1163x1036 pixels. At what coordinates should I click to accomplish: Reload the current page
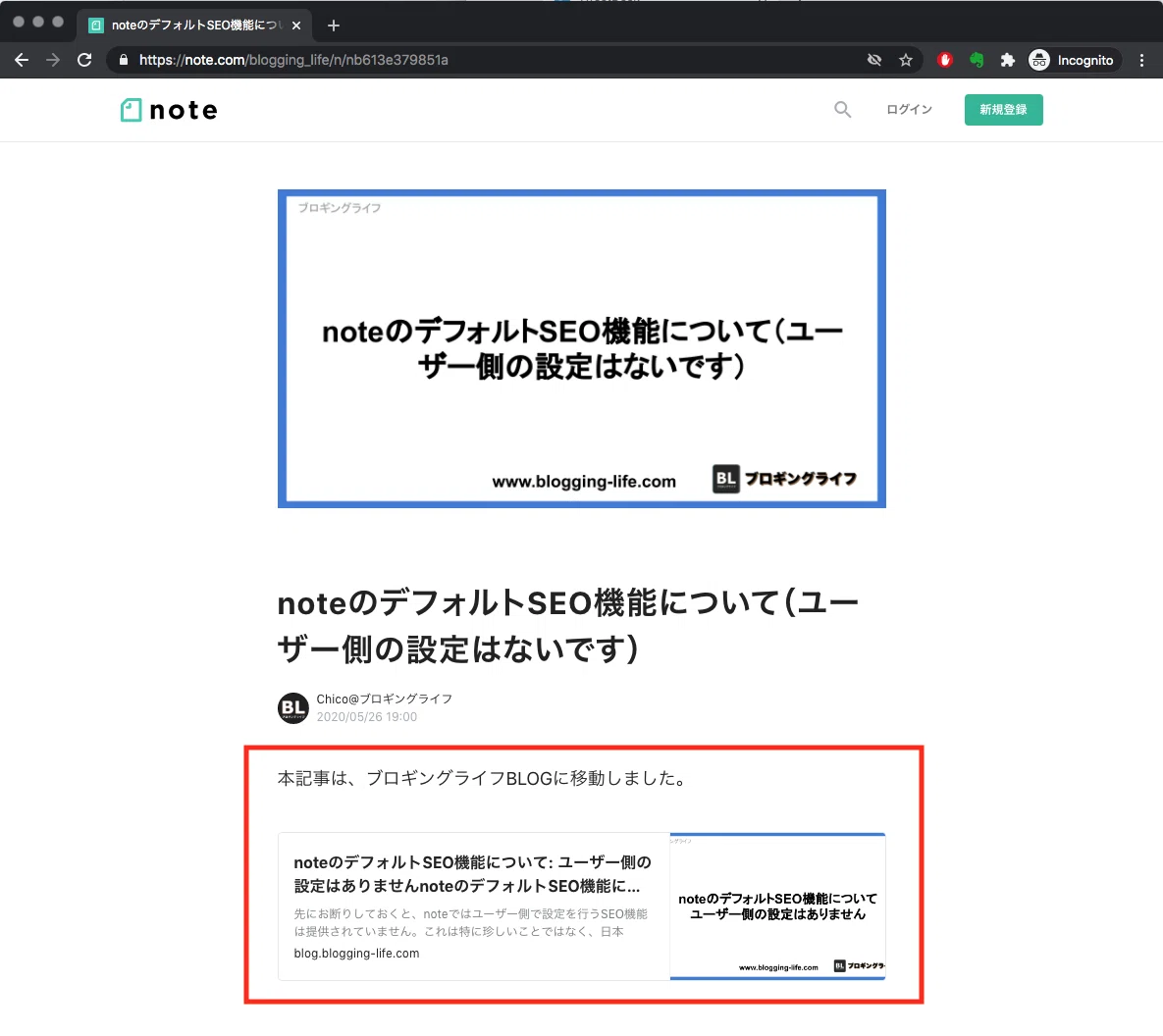click(x=84, y=60)
